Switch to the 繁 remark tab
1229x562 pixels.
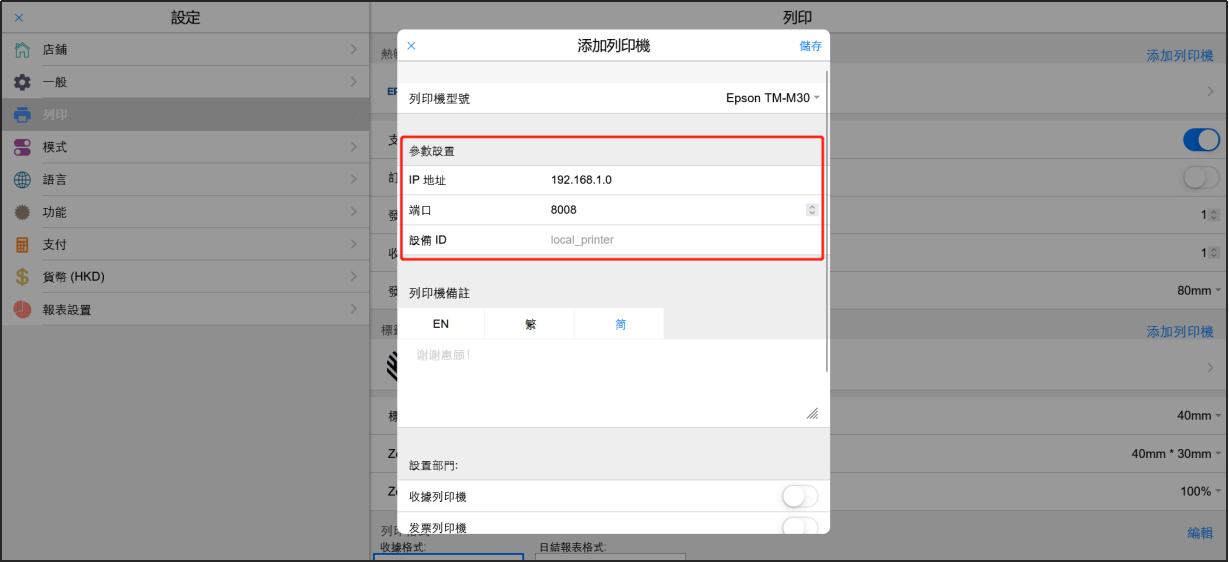[x=530, y=324]
